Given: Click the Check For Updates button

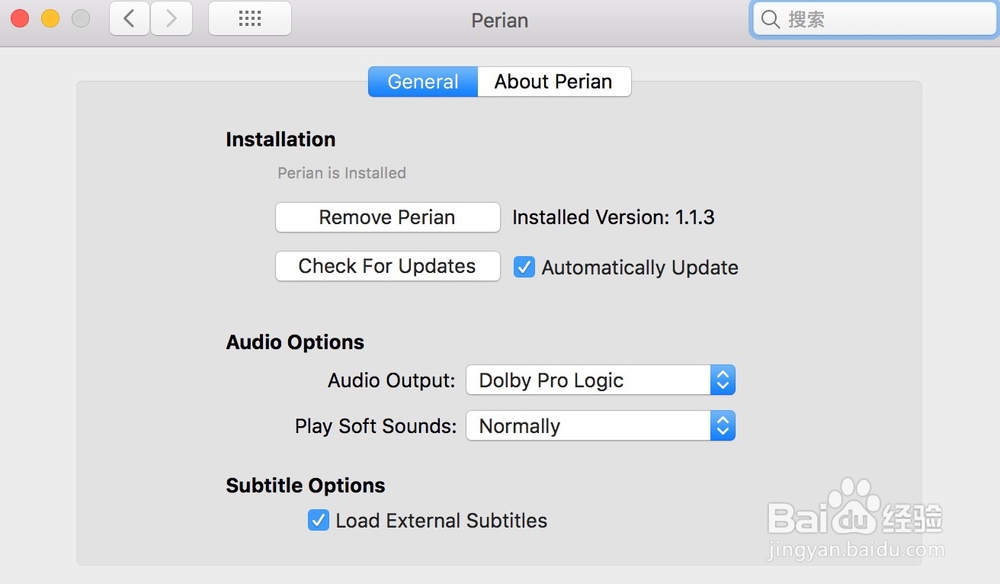Looking at the screenshot, I should pyautogui.click(x=388, y=266).
